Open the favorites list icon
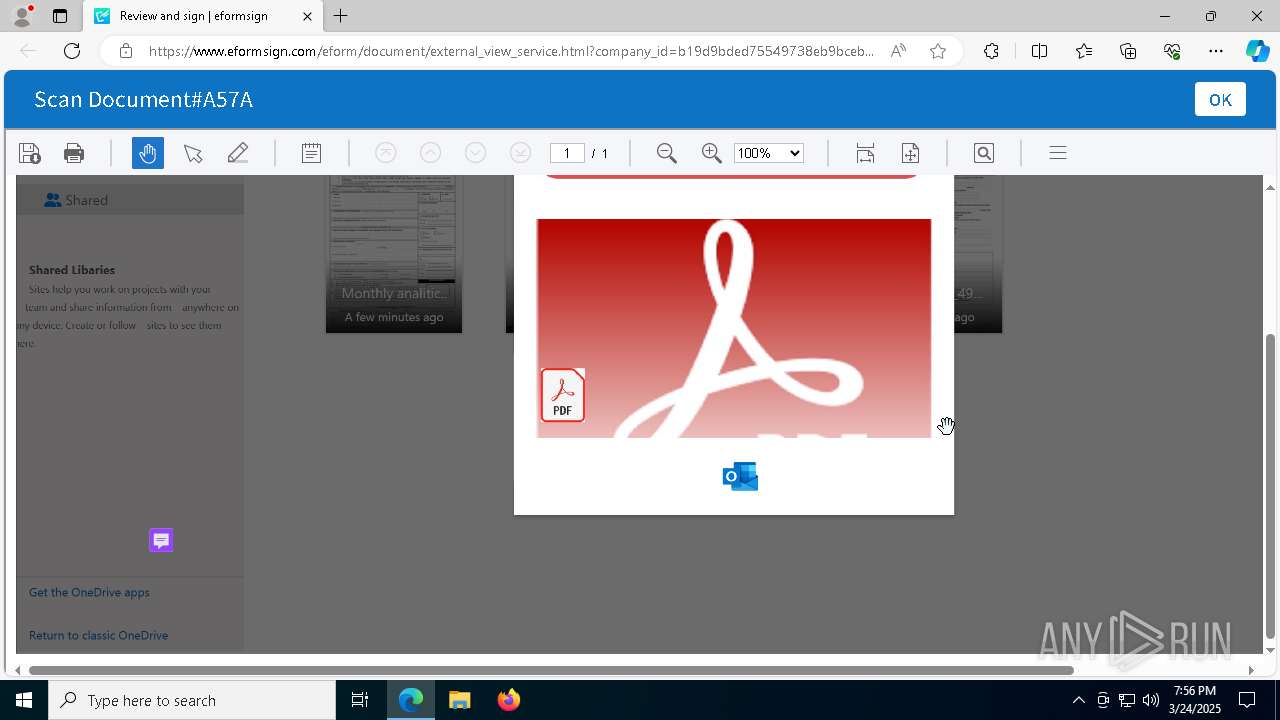The height and width of the screenshot is (720, 1280). pyautogui.click(x=1084, y=51)
